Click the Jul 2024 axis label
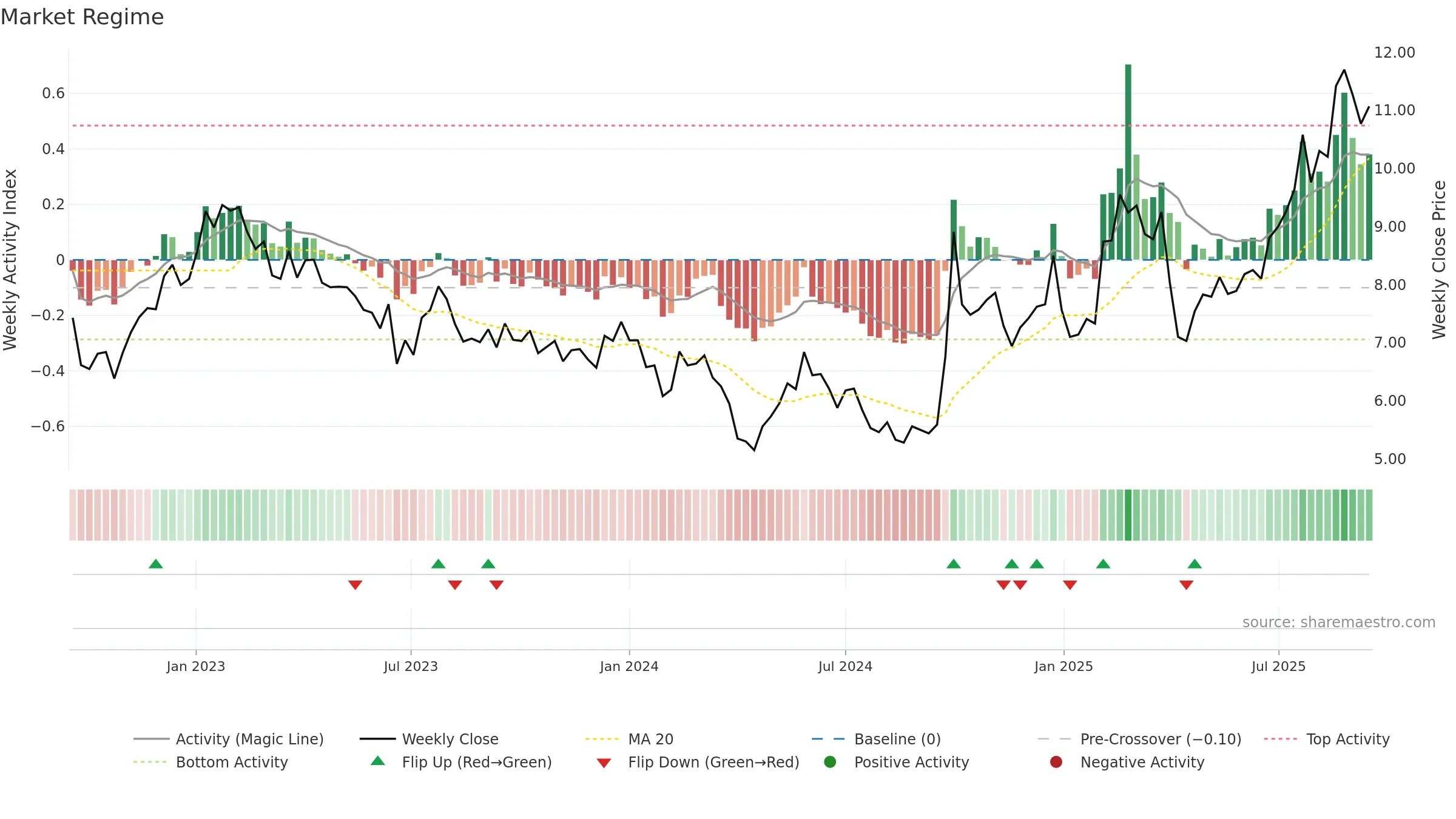The width and height of the screenshot is (1456, 819). point(845,666)
